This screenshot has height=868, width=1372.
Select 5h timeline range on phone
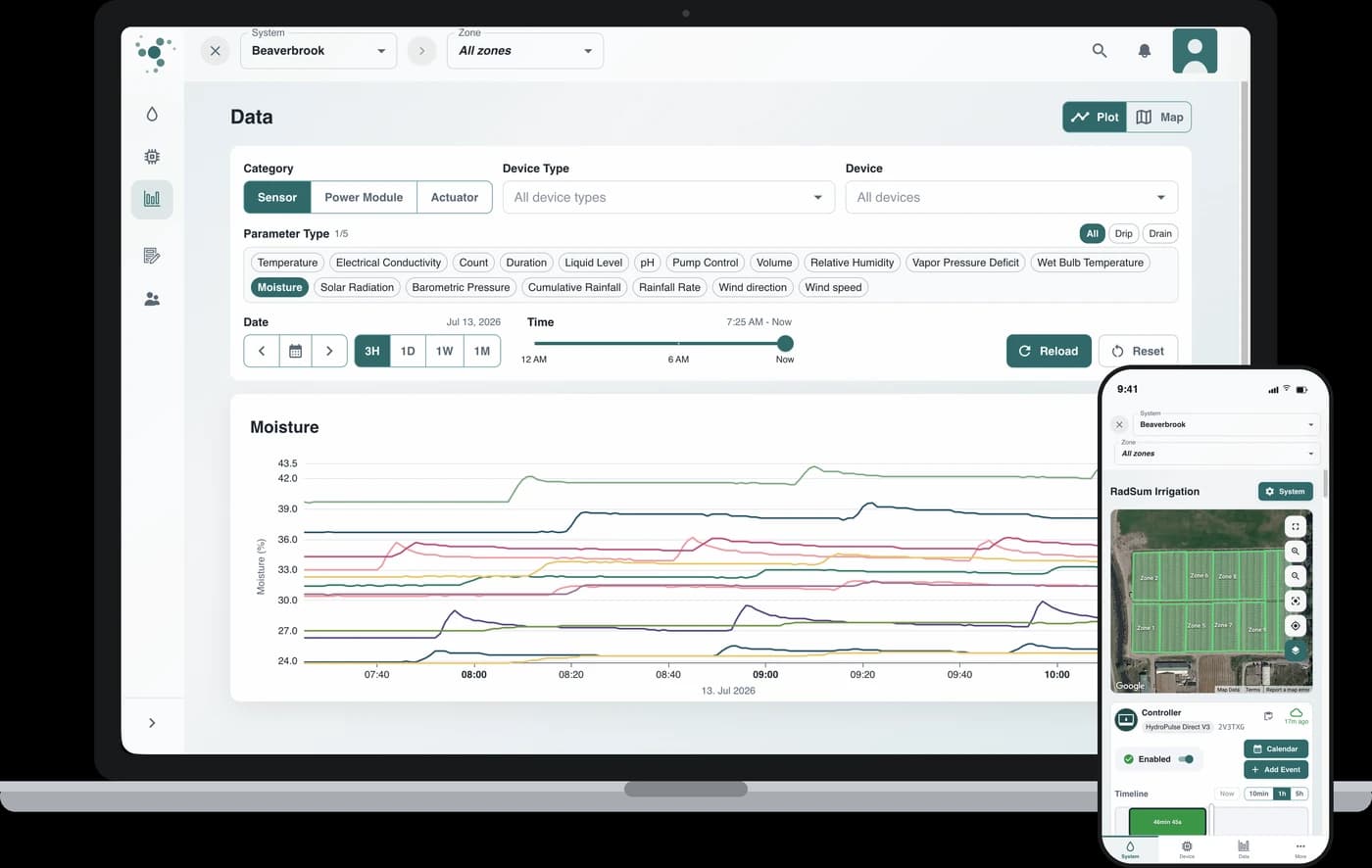(x=1299, y=794)
